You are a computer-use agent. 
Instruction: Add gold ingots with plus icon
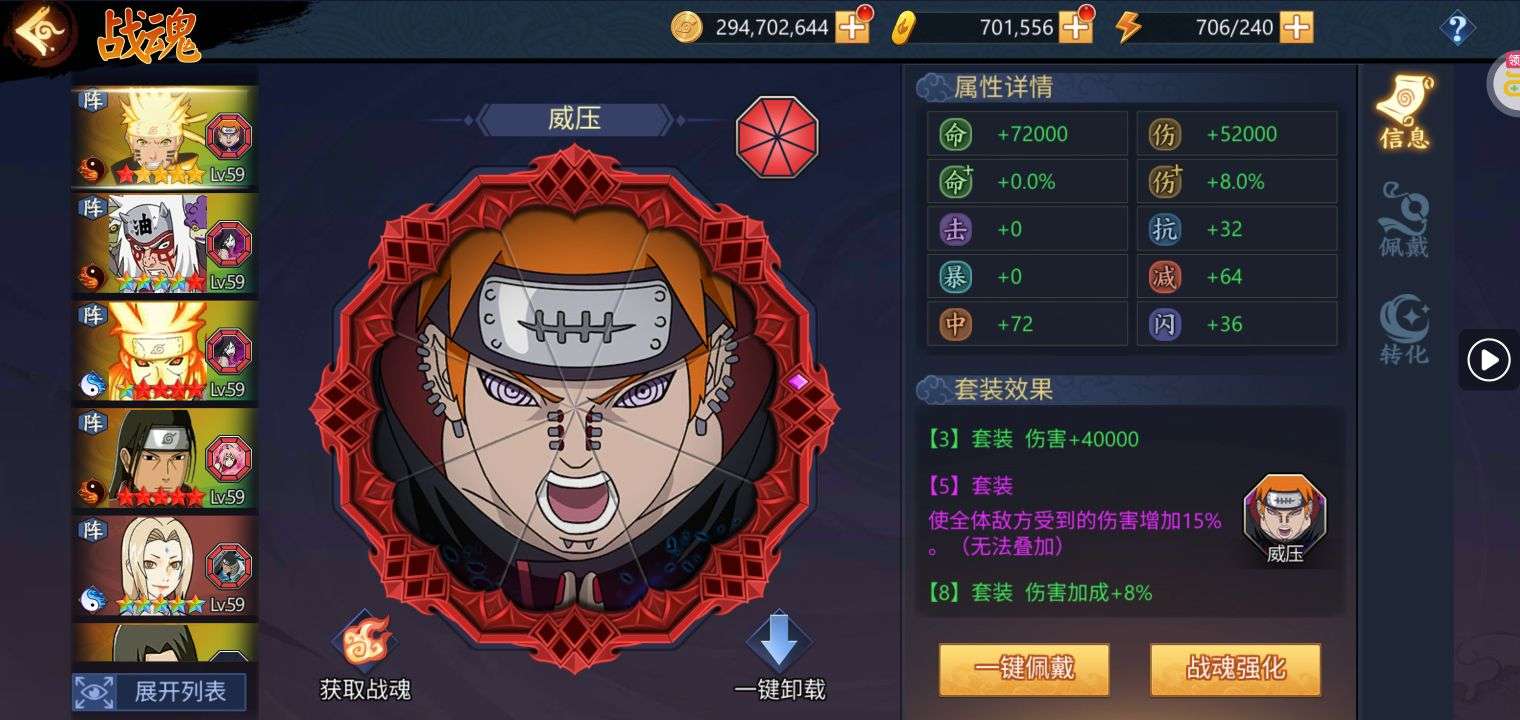[1076, 27]
